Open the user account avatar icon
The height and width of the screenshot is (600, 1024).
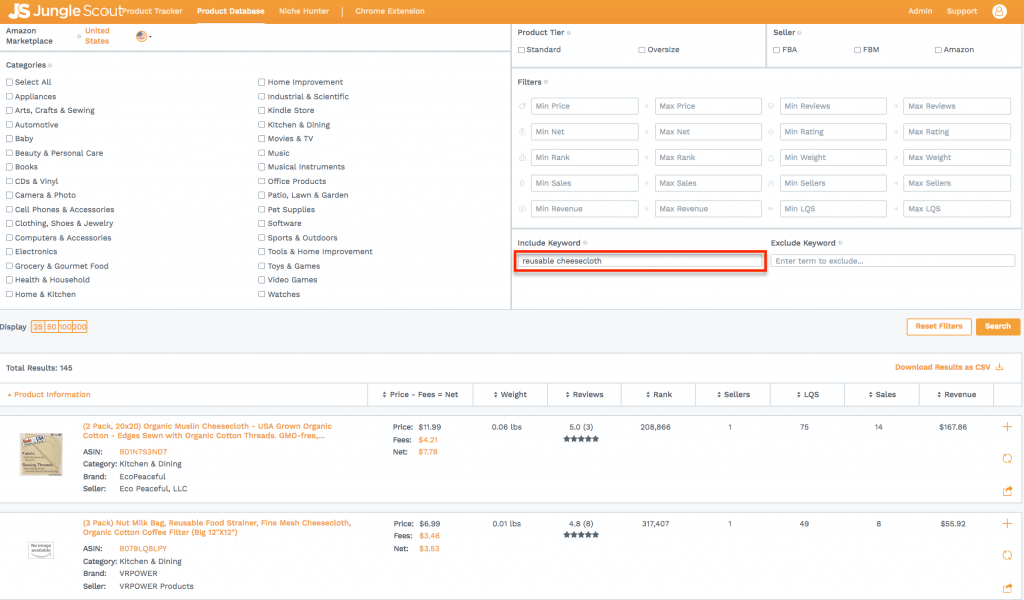(x=999, y=11)
